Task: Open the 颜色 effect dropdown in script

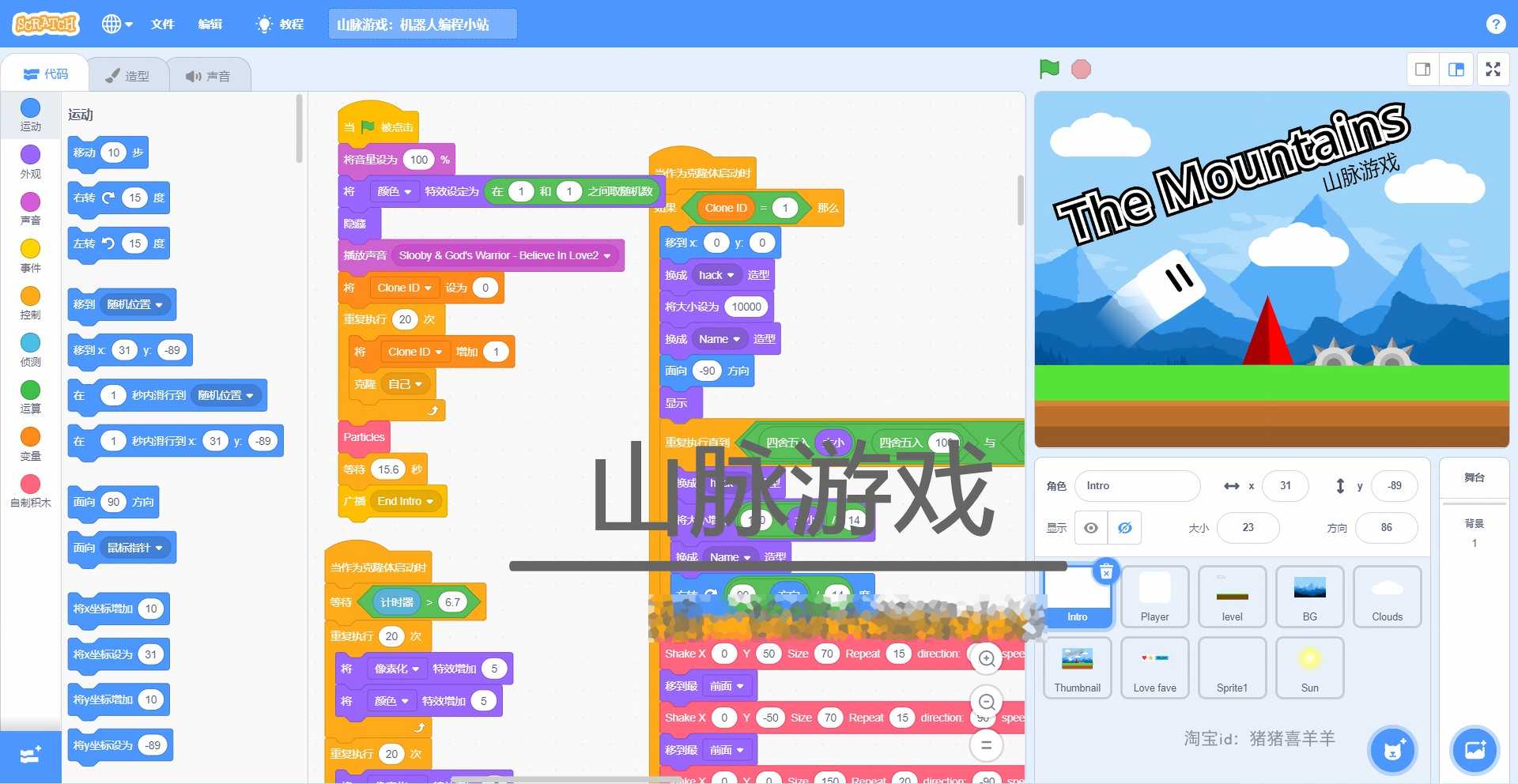Action: pyautogui.click(x=395, y=191)
